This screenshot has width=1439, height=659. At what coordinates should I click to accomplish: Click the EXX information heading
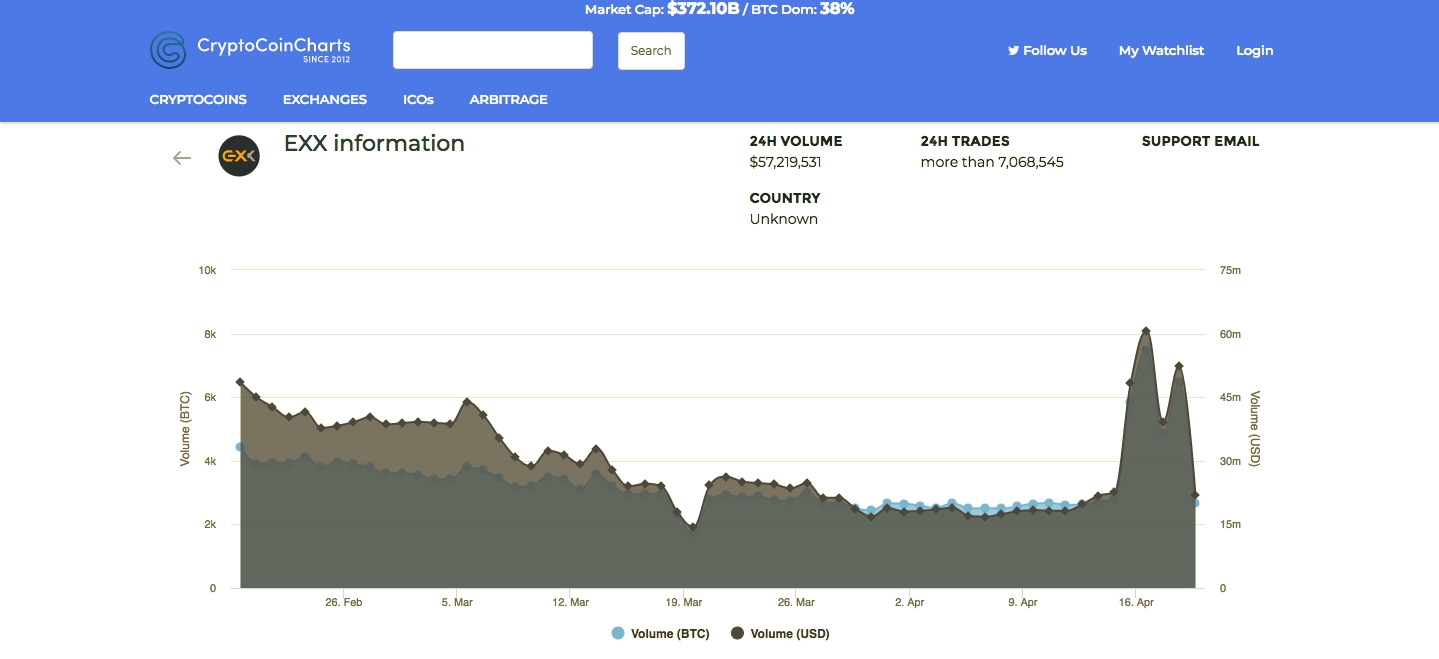(374, 143)
